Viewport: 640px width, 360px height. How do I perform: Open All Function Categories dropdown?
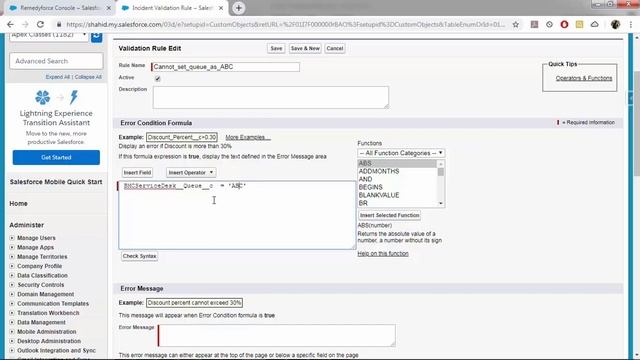[401, 153]
